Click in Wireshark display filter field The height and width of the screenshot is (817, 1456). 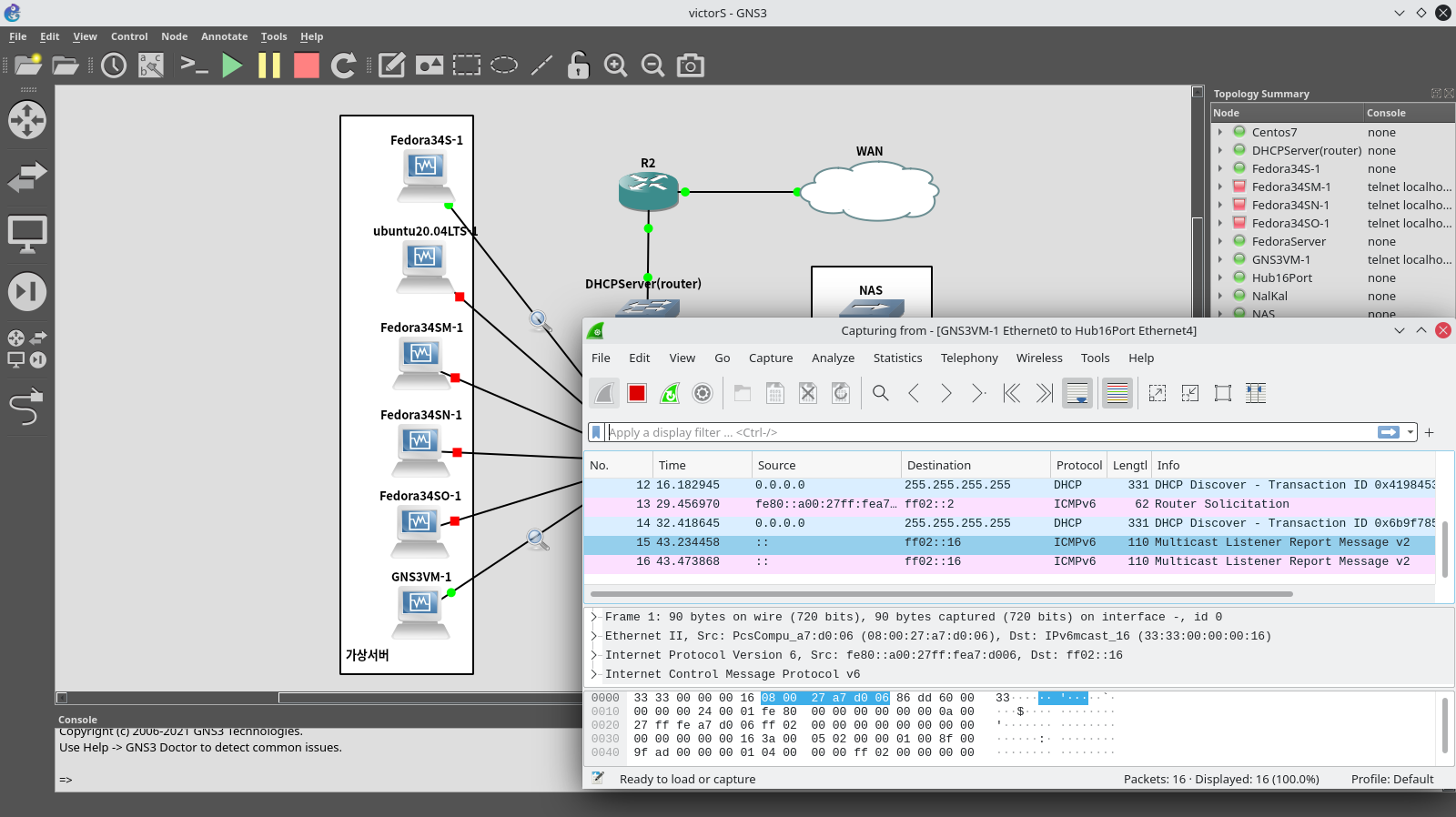(990, 433)
